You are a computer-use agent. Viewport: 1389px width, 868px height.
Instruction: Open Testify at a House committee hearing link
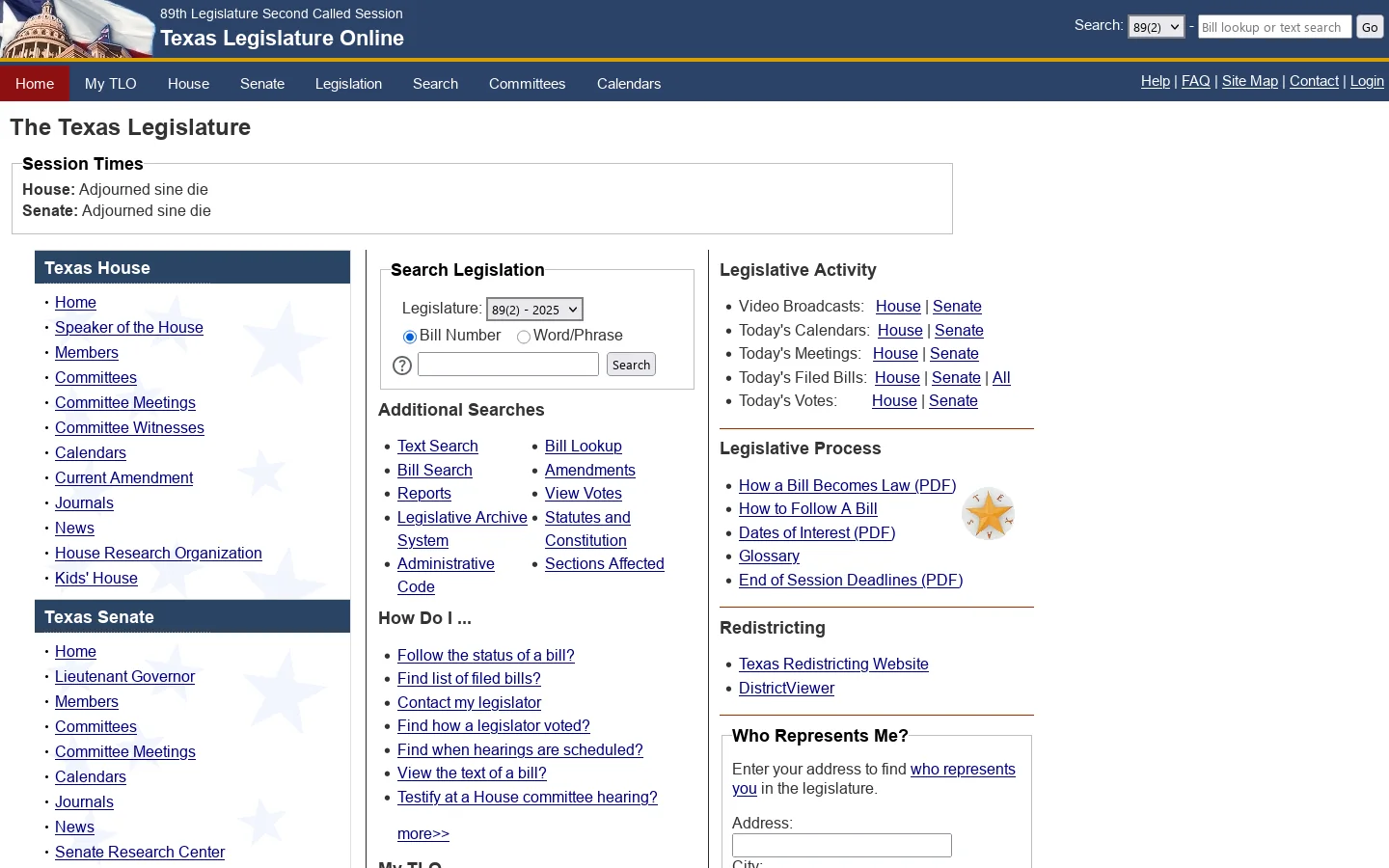point(528,798)
